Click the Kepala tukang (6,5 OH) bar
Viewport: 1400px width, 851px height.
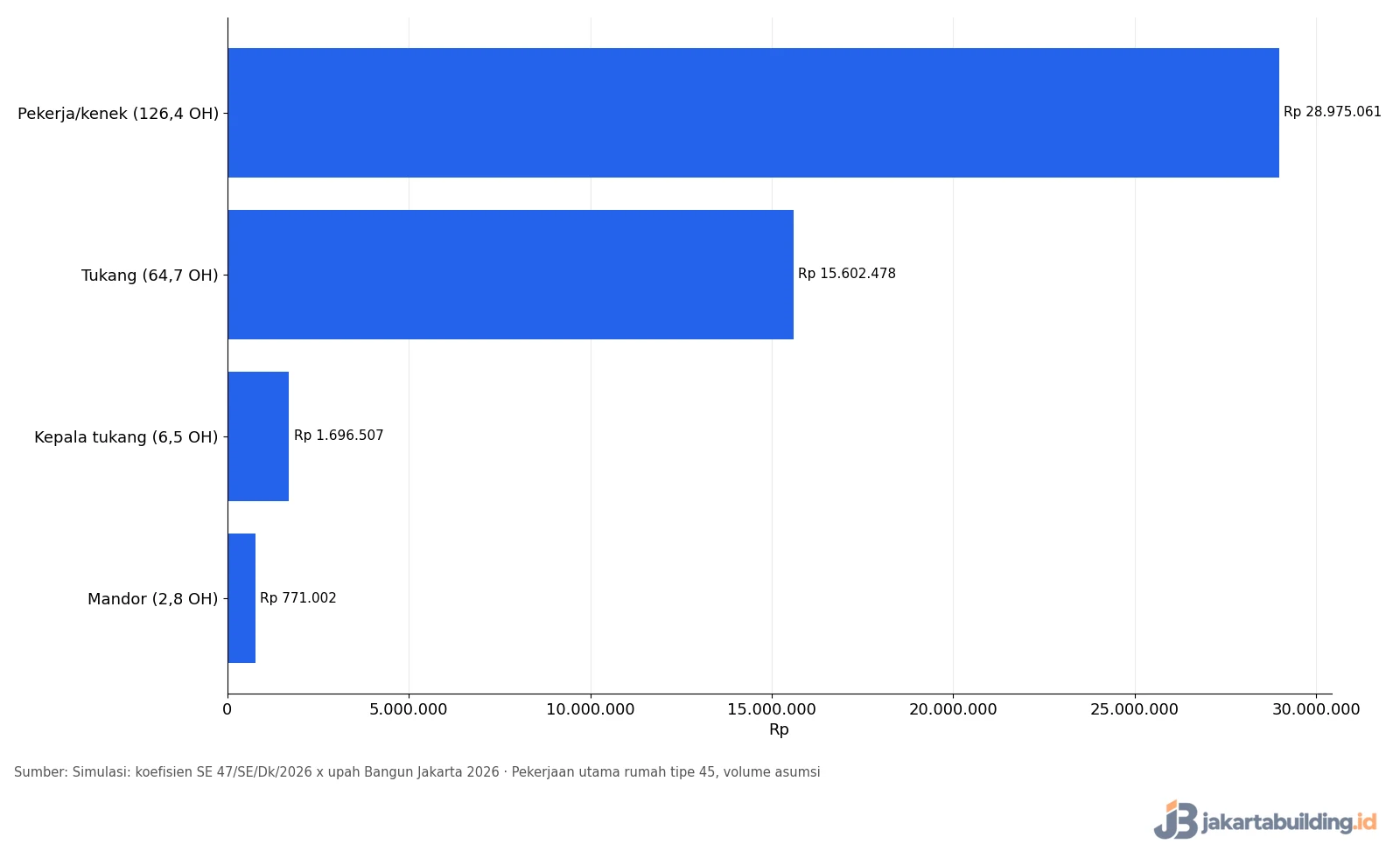259,436
